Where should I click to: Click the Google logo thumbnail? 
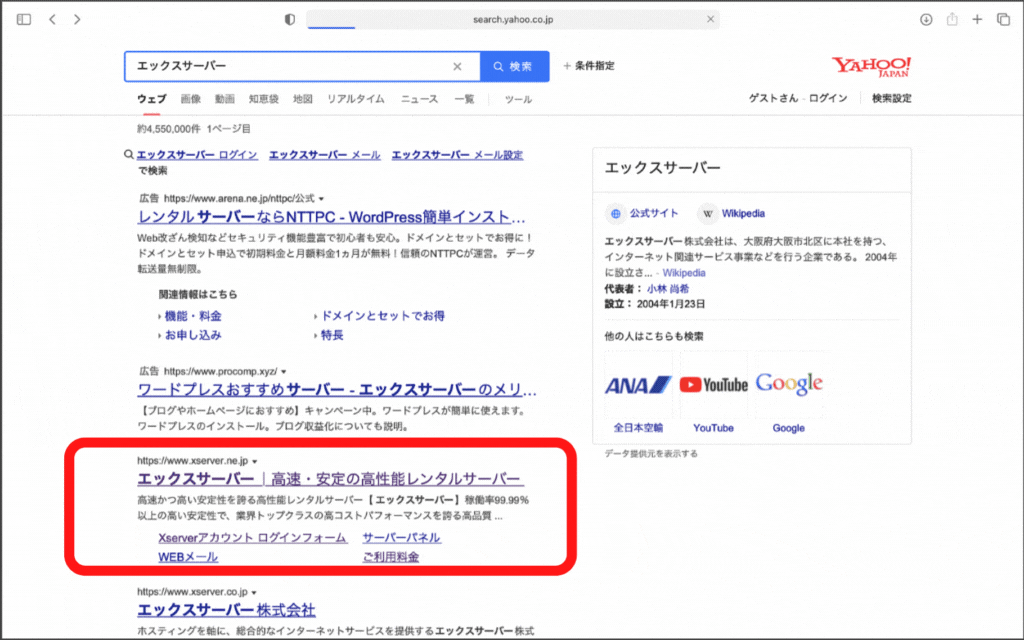click(789, 385)
